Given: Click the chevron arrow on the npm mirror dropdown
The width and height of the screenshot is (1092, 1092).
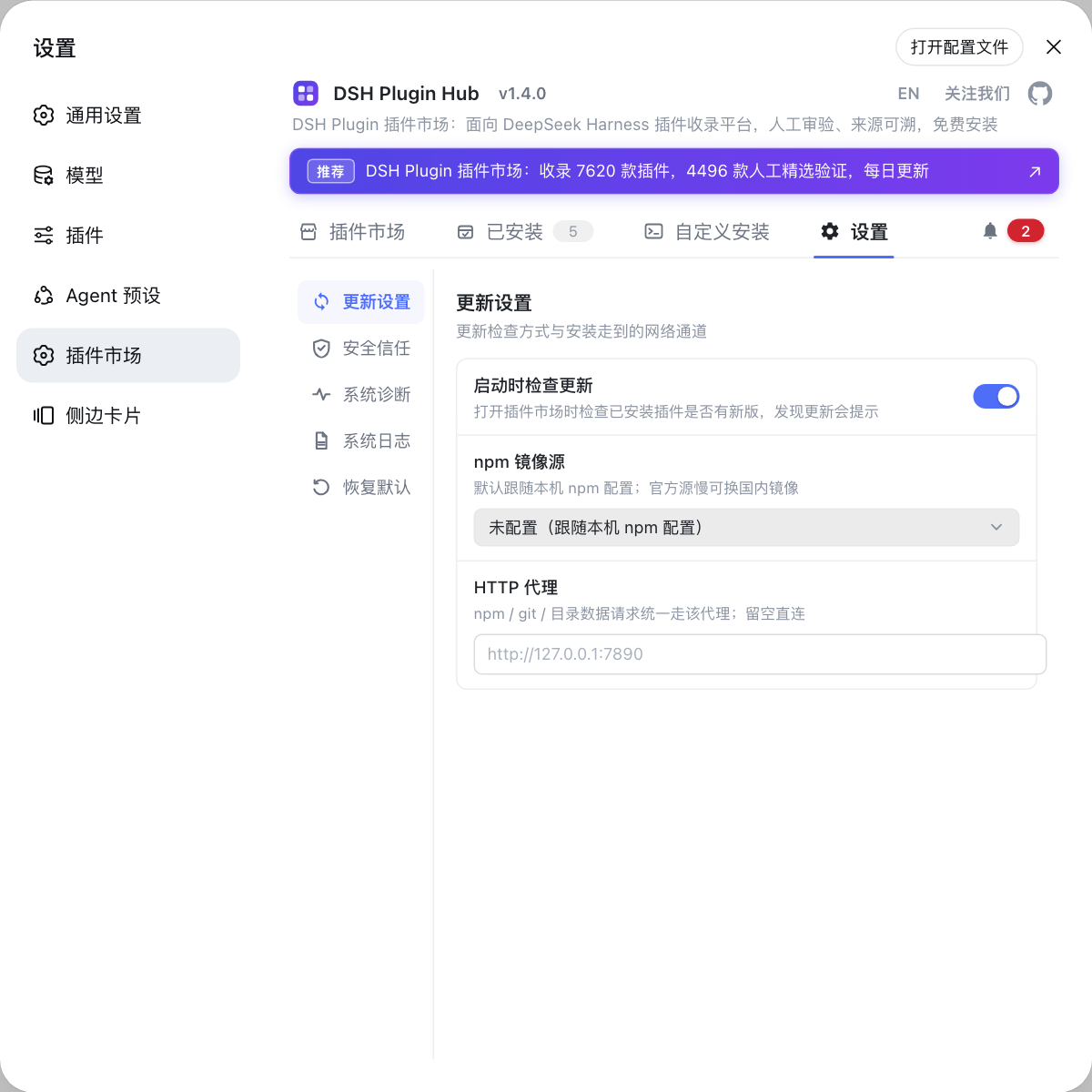Looking at the screenshot, I should click(996, 528).
